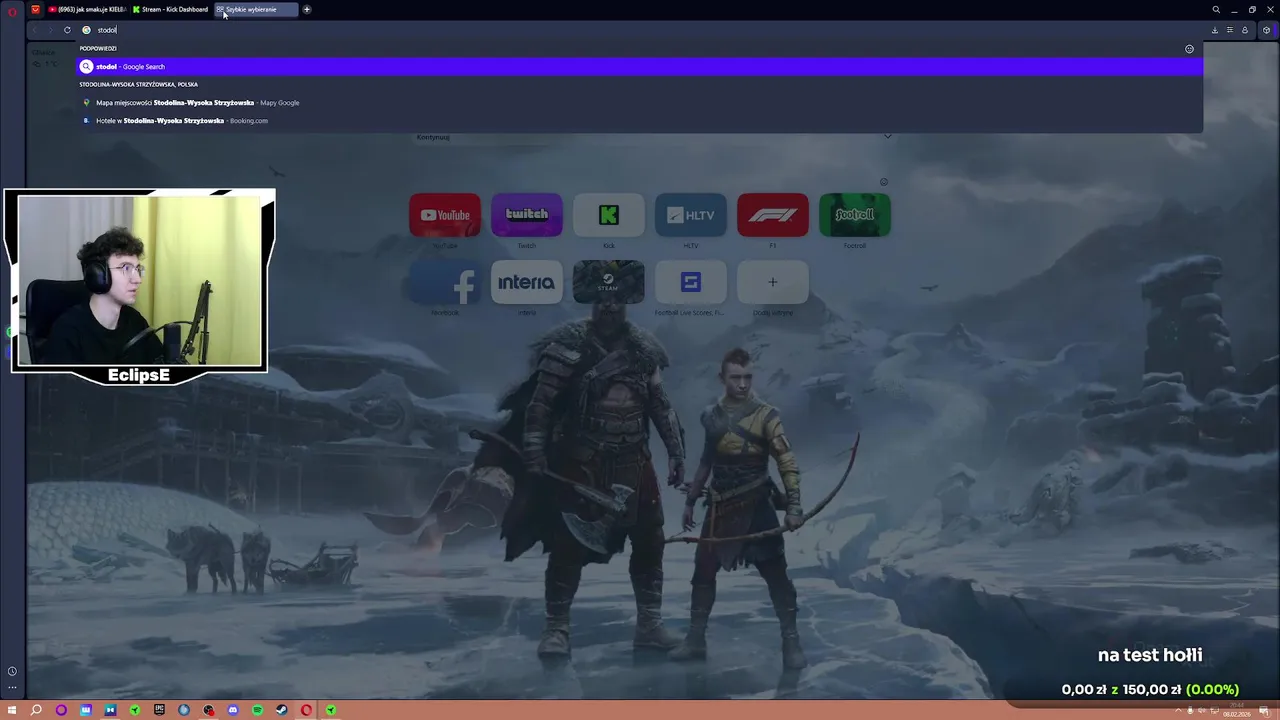Click the smiley feedback icon in suggestions panel
This screenshot has width=1280, height=720.
coord(1189,49)
